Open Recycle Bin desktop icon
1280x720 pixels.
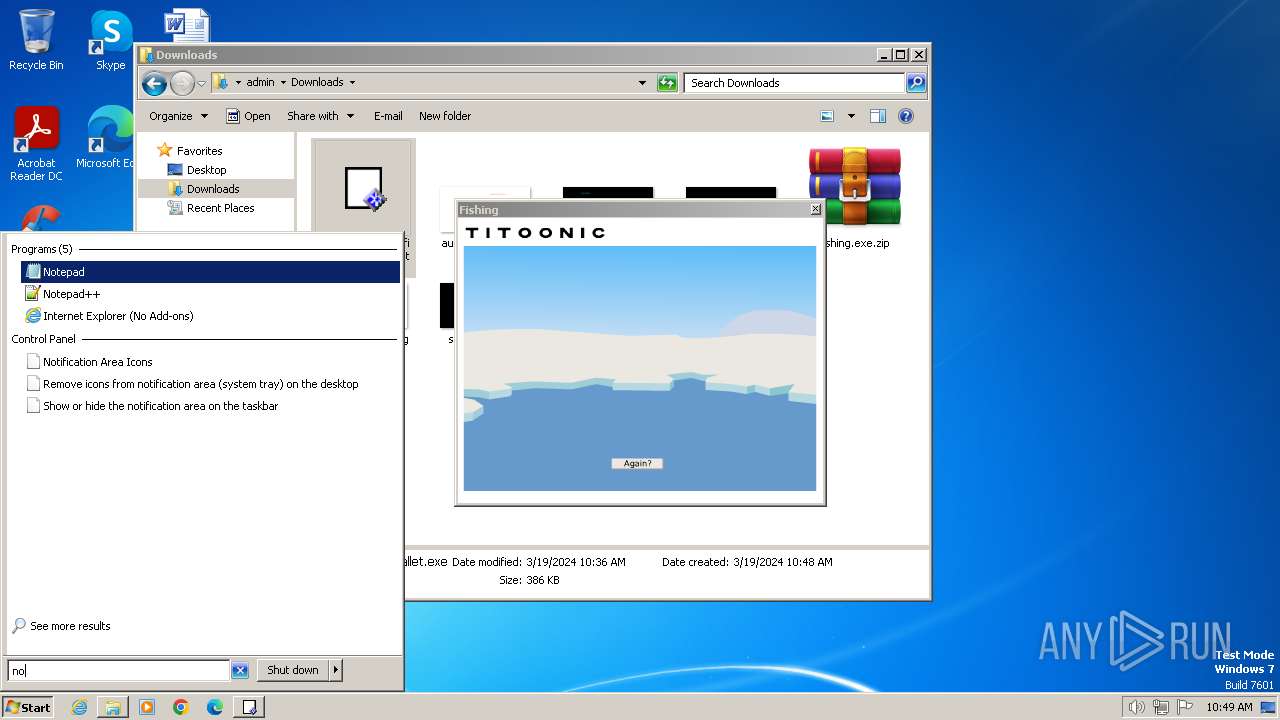[x=36, y=40]
